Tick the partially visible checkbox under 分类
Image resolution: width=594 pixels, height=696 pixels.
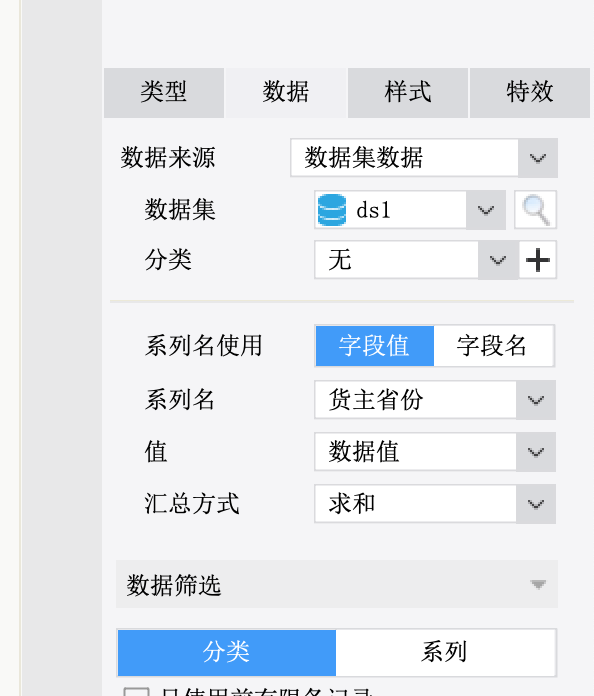tap(136, 692)
